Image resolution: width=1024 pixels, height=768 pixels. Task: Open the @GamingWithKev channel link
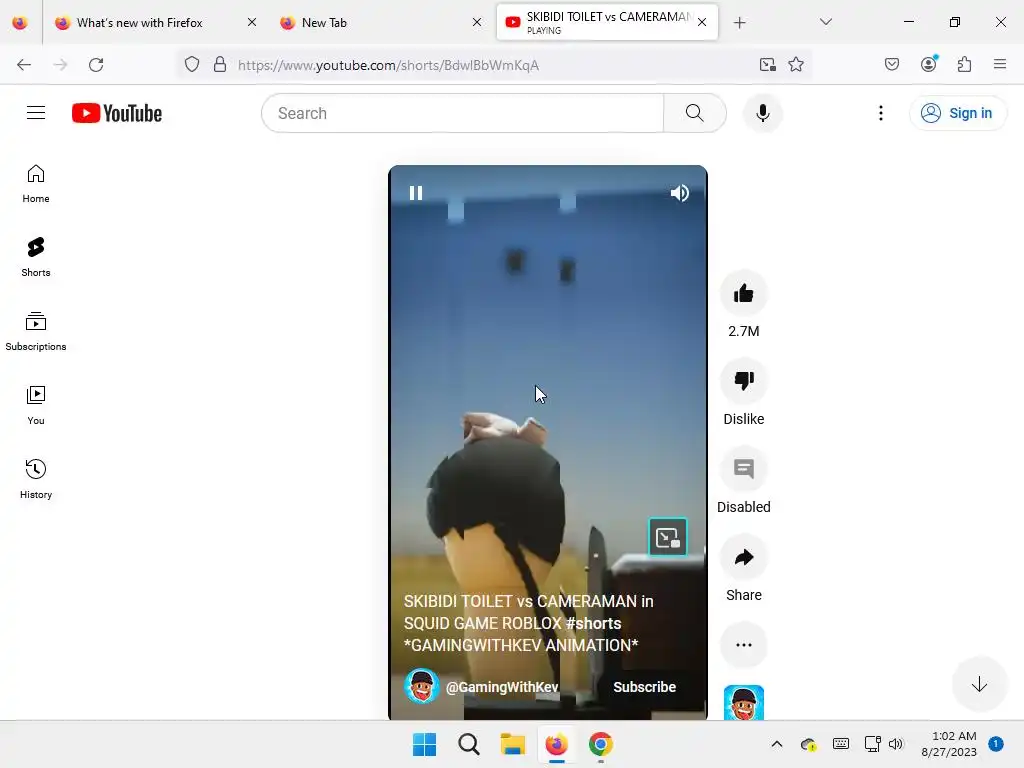point(502,687)
